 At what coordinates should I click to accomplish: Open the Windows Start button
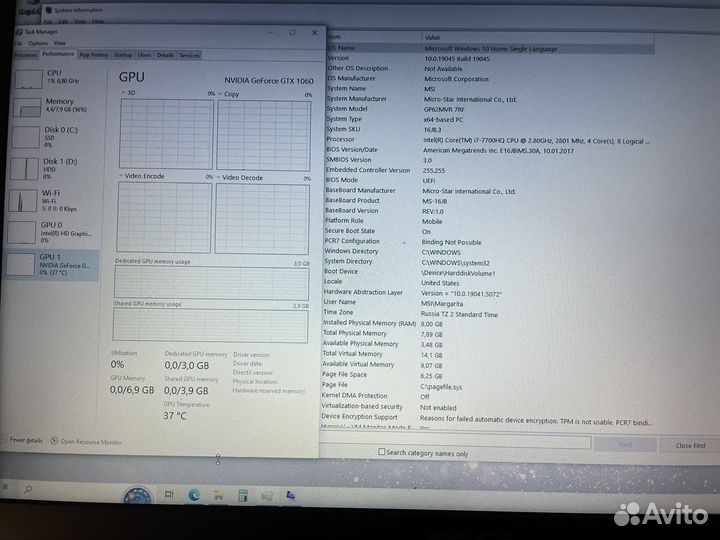[5, 488]
